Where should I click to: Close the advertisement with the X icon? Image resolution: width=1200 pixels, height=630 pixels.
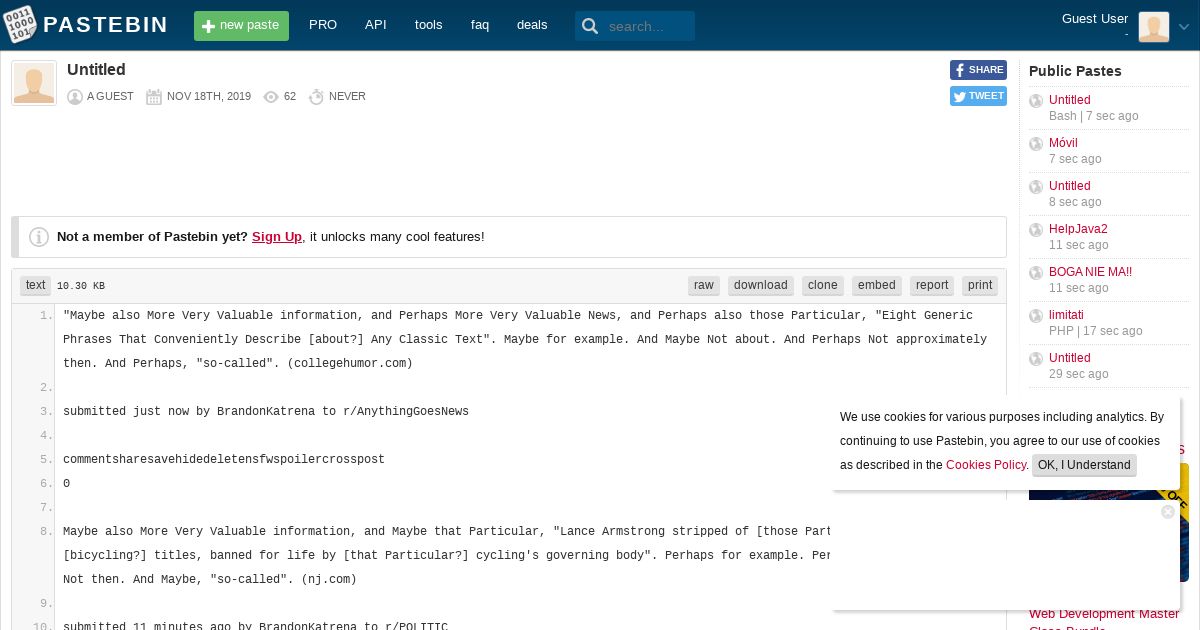tap(1168, 512)
